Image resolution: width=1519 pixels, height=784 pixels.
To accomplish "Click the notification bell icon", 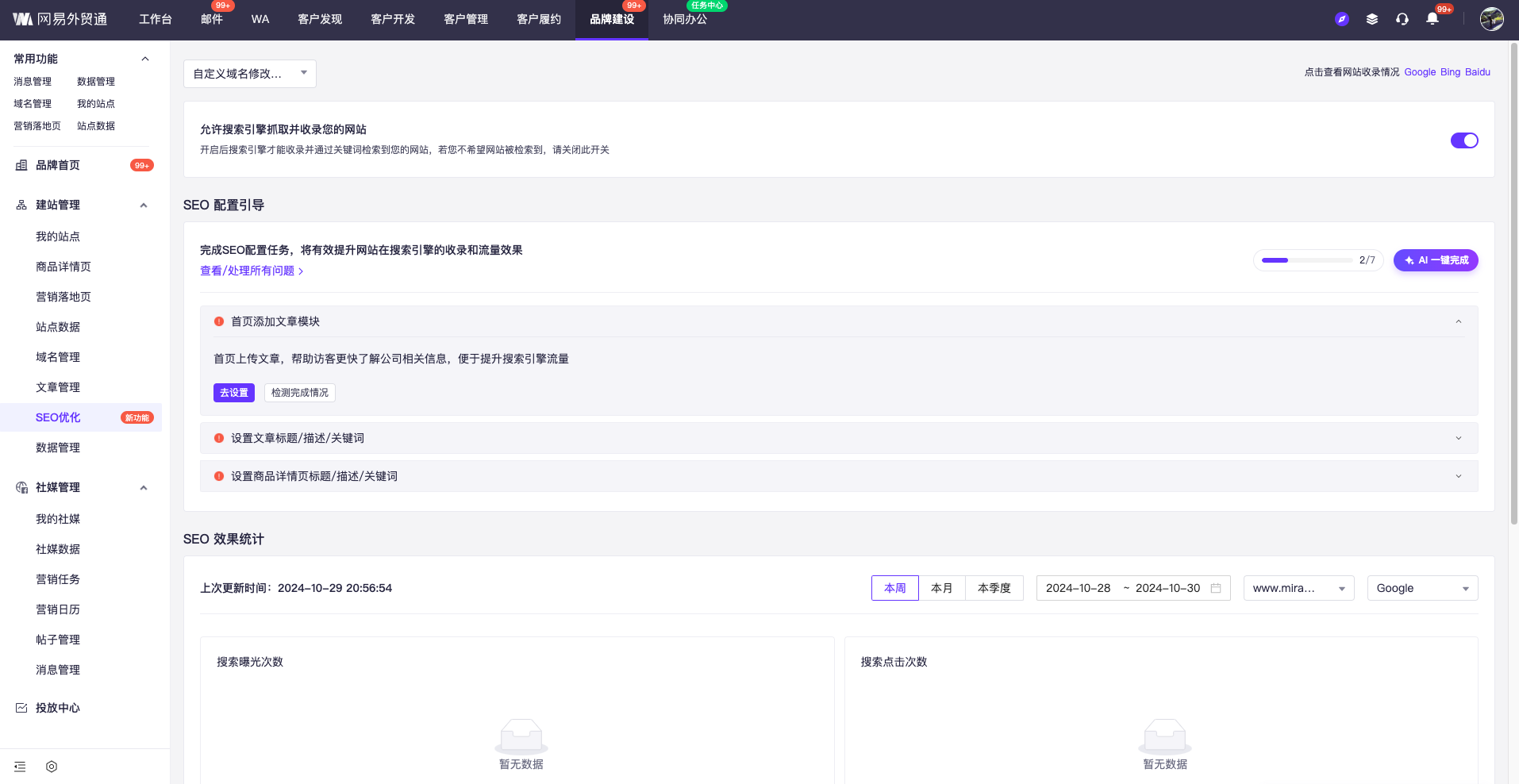I will coord(1432,19).
